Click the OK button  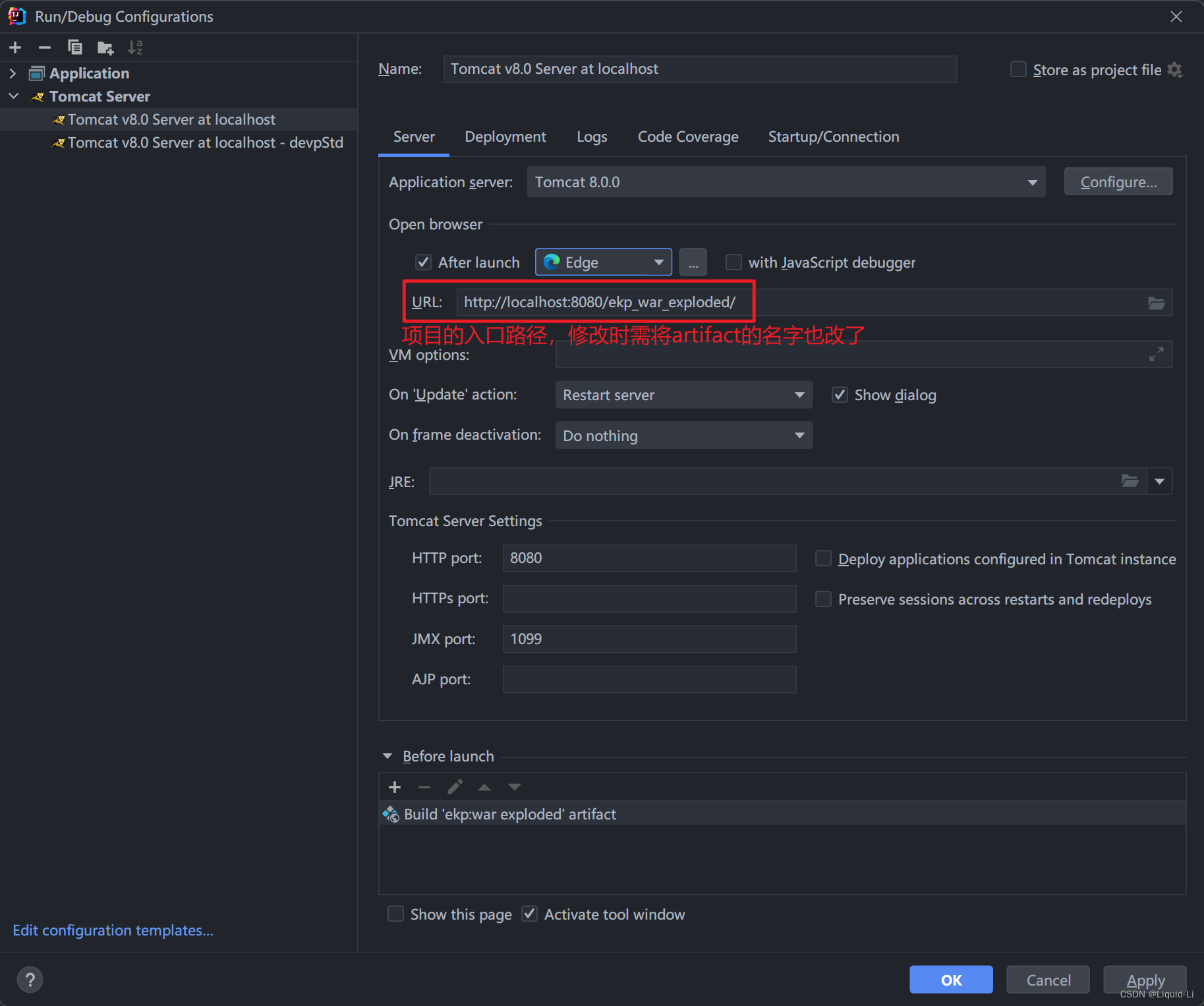coord(951,980)
